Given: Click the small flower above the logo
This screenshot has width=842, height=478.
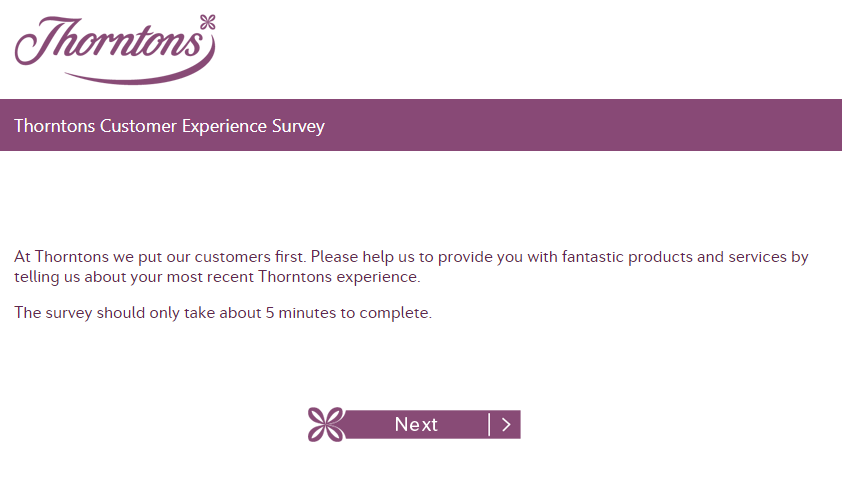Looking at the screenshot, I should [x=208, y=22].
